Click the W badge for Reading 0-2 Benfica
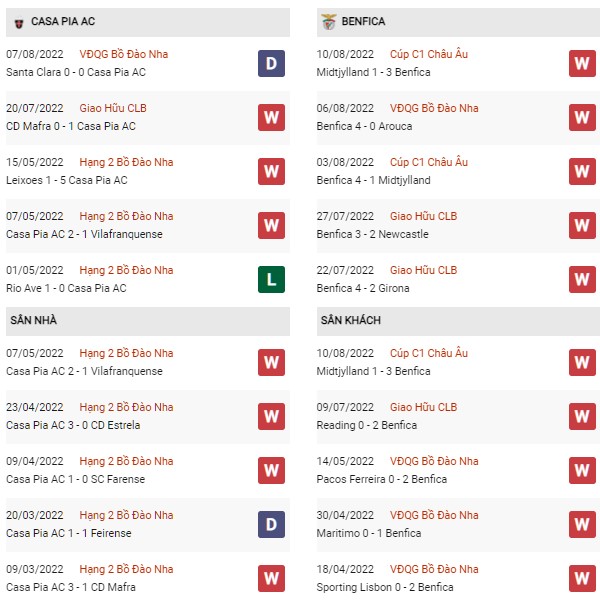Image resolution: width=600 pixels, height=602 pixels. point(582,417)
